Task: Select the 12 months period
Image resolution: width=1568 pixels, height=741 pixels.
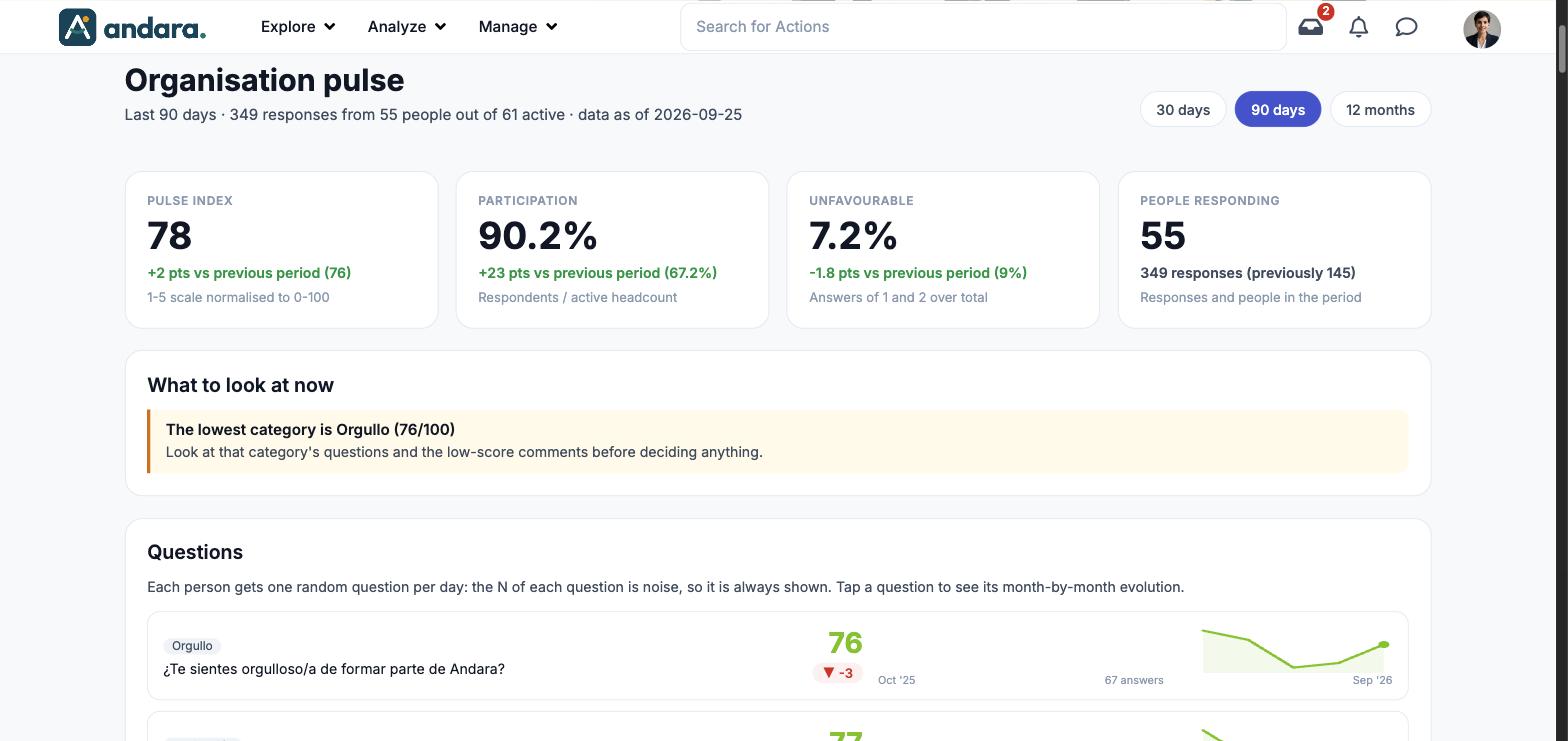Action: [1380, 109]
